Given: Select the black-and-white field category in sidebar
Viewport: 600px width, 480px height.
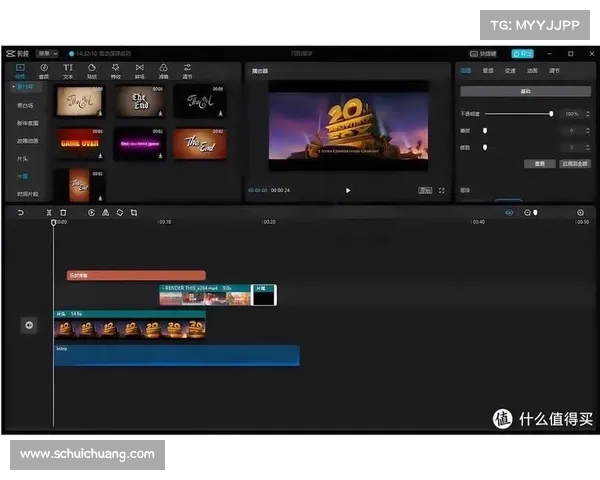Looking at the screenshot, I should click(25, 105).
